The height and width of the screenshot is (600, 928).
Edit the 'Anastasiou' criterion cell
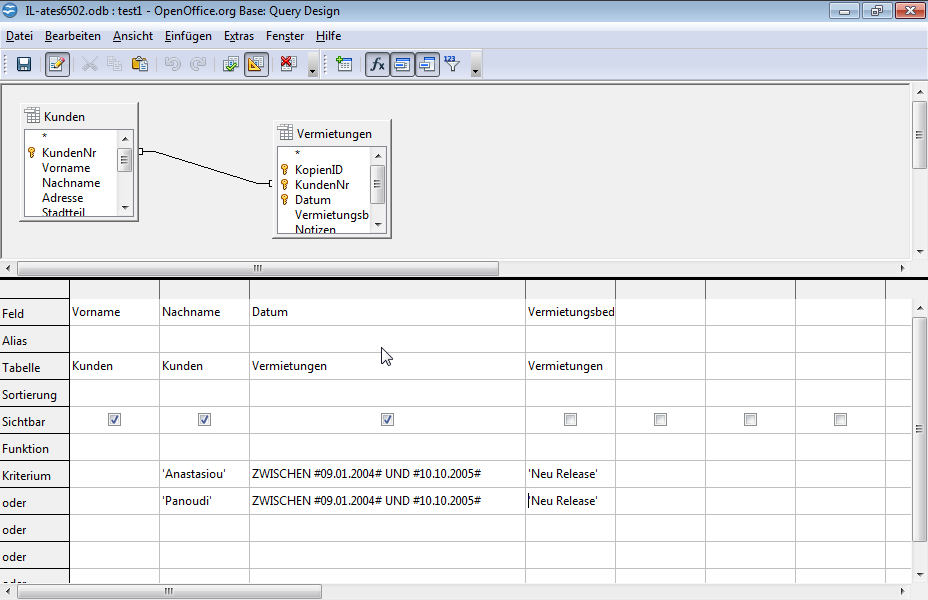(x=204, y=474)
